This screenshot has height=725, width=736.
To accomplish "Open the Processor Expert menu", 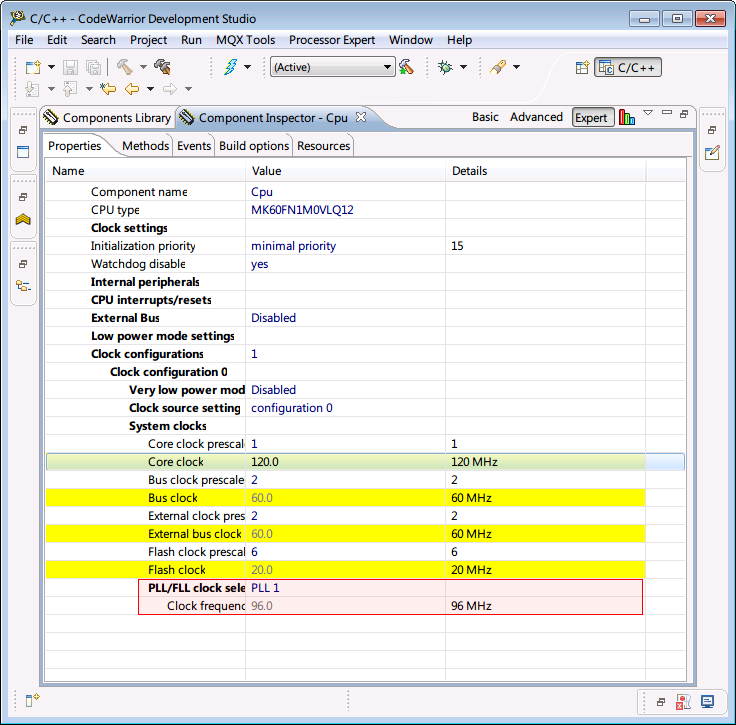I will (332, 40).
